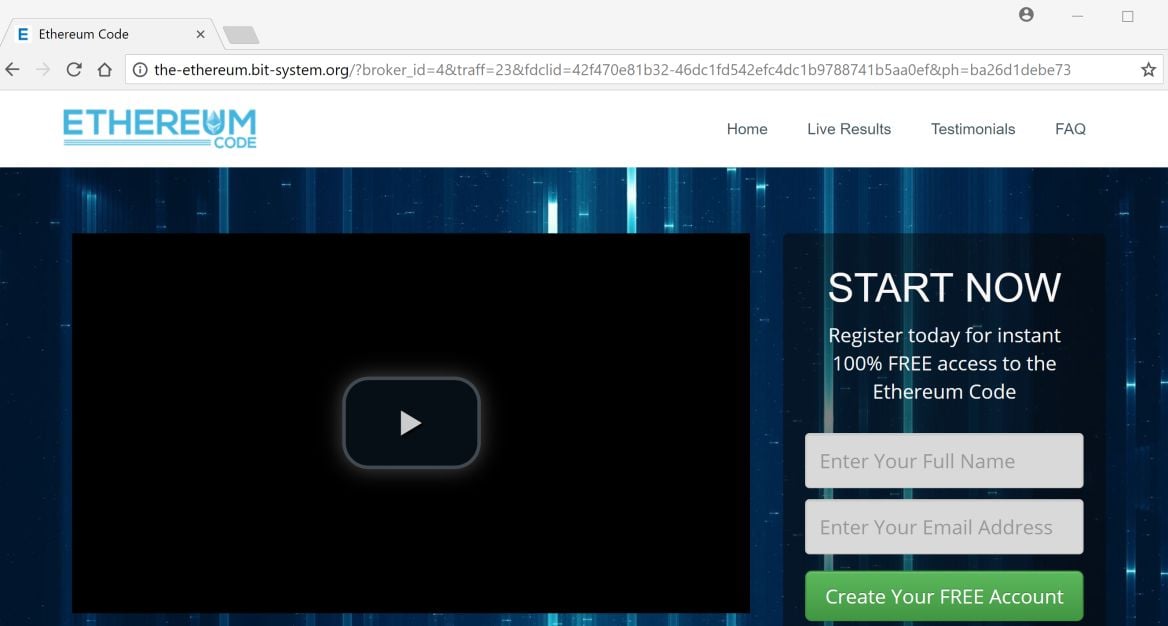This screenshot has height=626, width=1168.
Task: Close the Ethereum Code tab
Action: (x=200, y=34)
